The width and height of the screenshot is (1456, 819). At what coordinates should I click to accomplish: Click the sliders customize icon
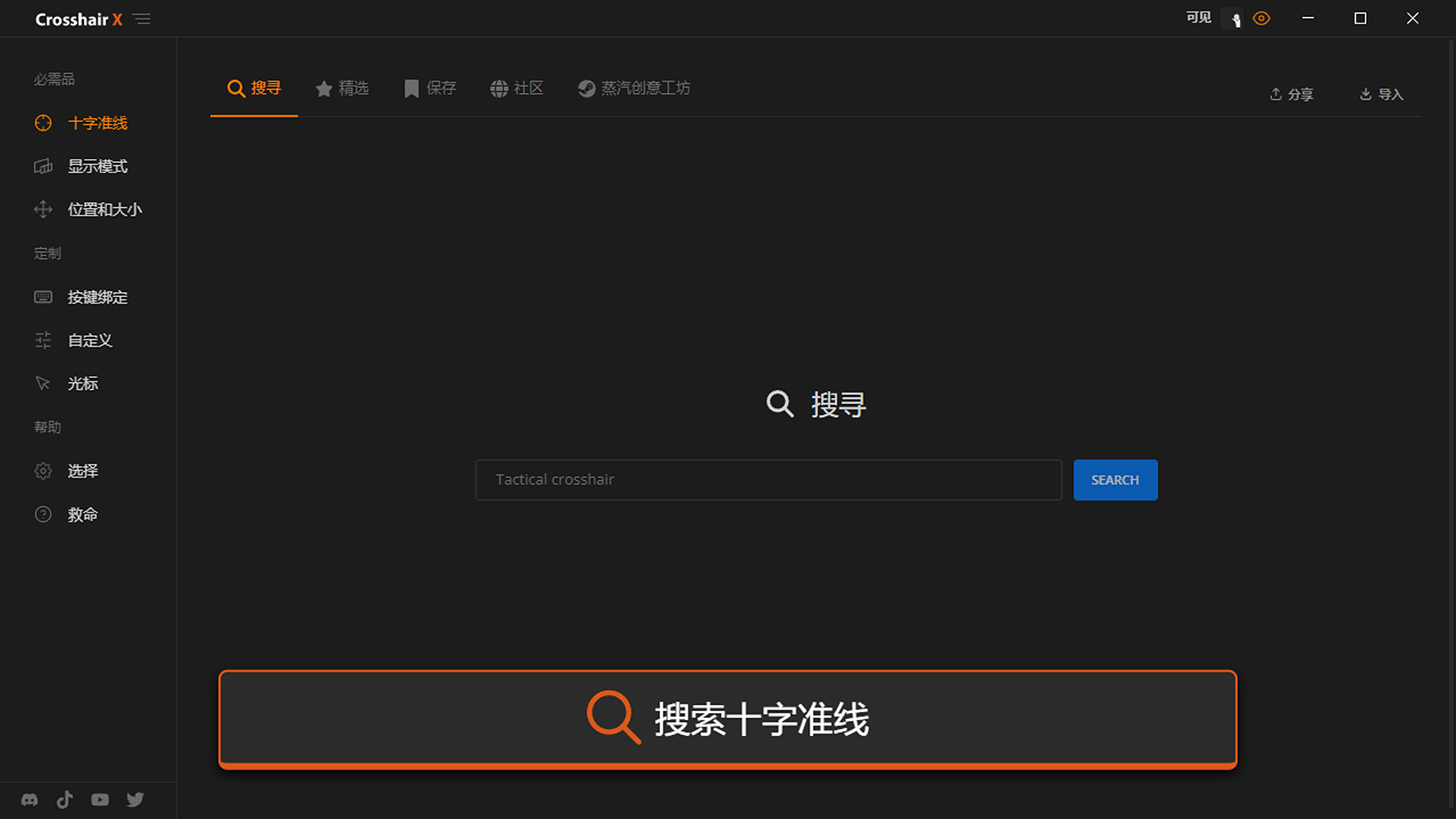pos(43,340)
